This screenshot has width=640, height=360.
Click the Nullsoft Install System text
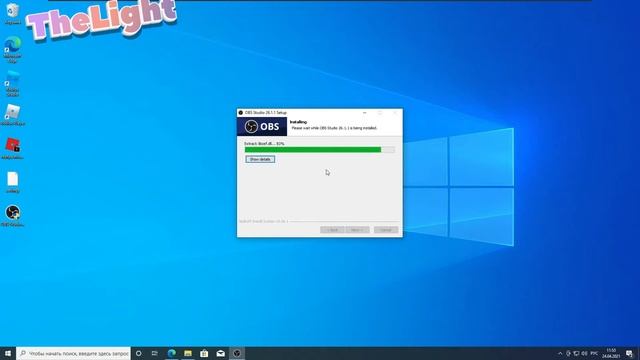click(264, 221)
